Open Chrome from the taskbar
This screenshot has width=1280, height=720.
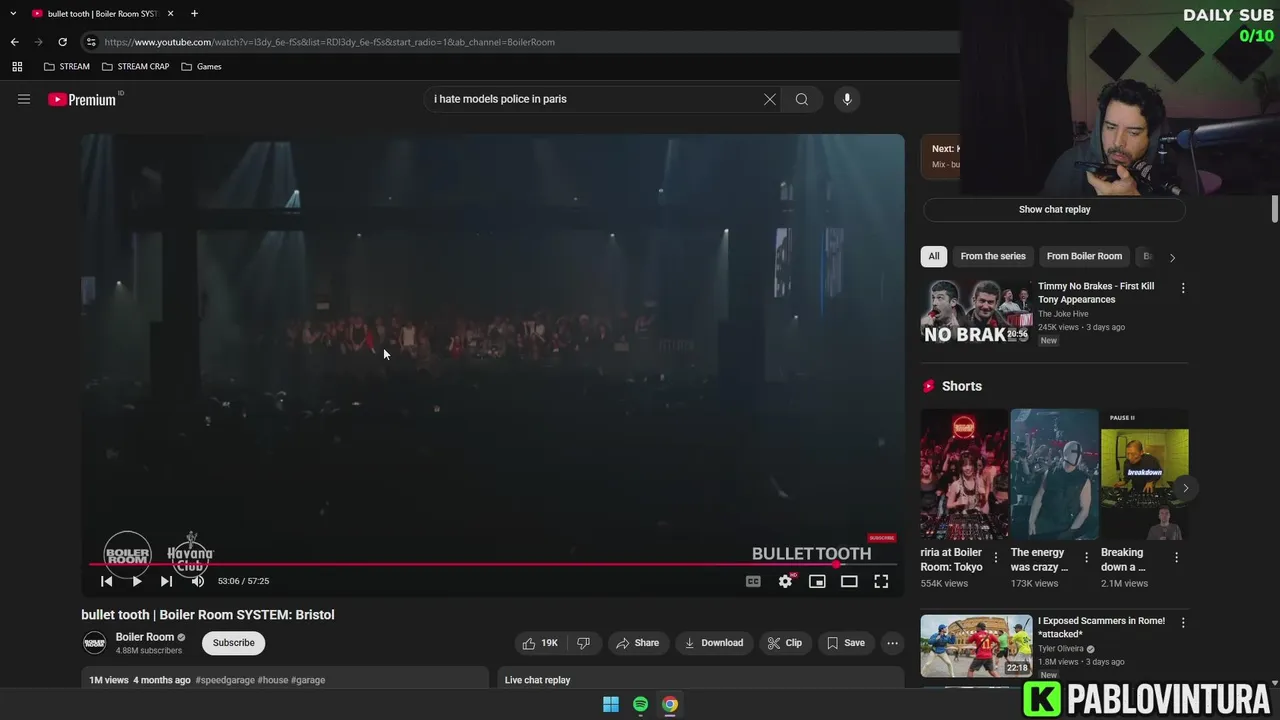click(670, 704)
